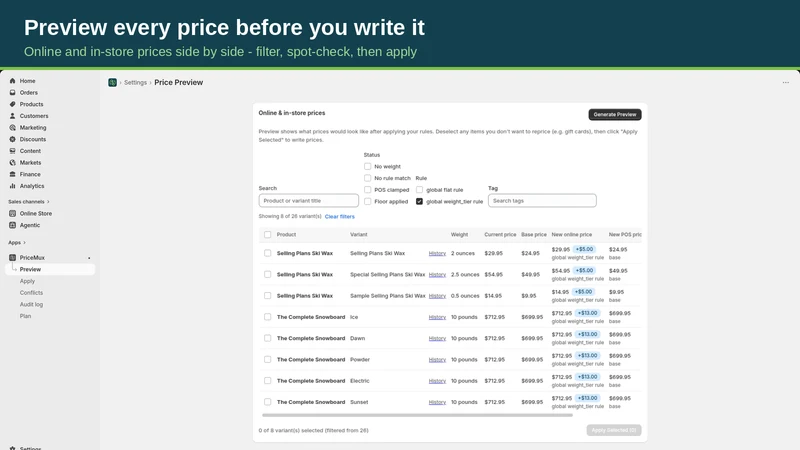Click the Markets globe icon
The image size is (800, 450).
[13, 163]
